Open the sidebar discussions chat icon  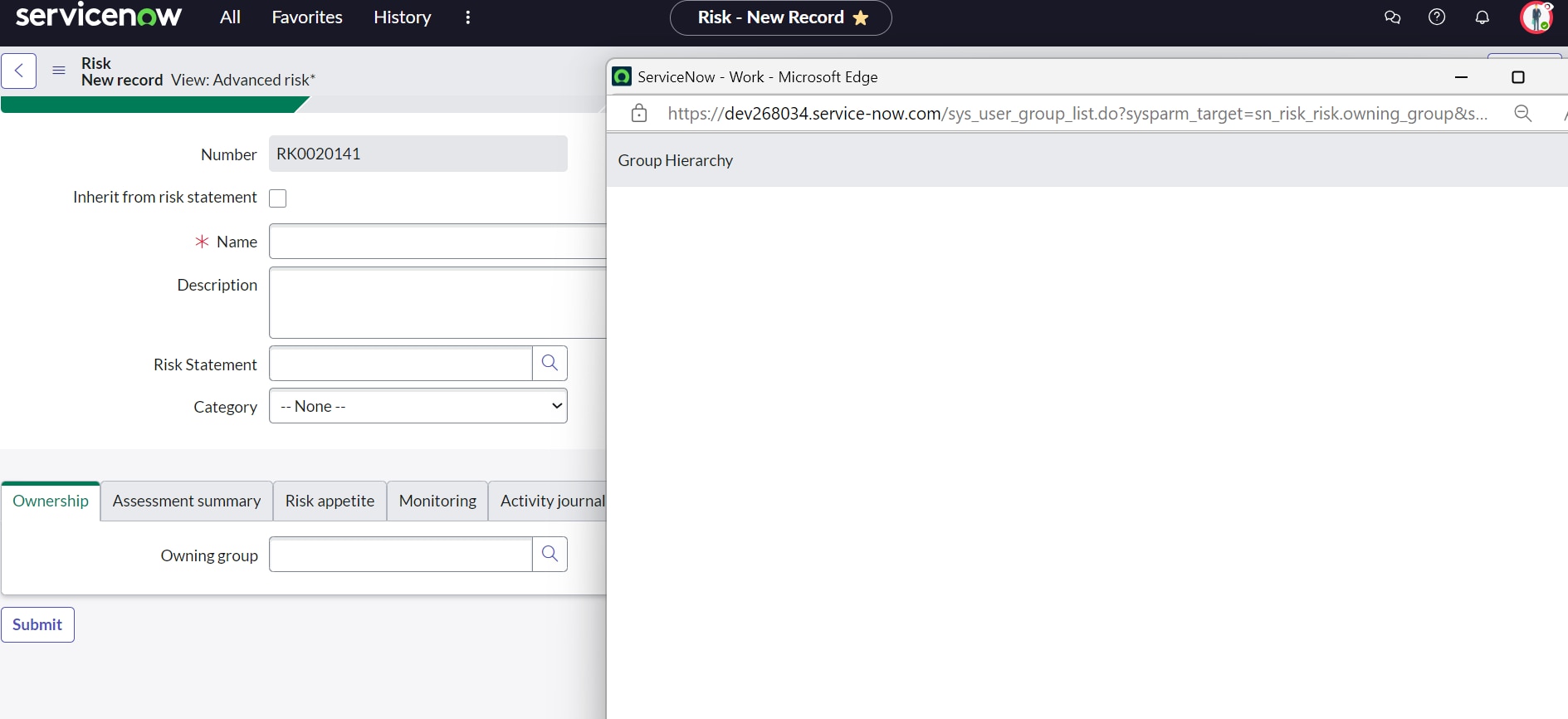tap(1393, 17)
